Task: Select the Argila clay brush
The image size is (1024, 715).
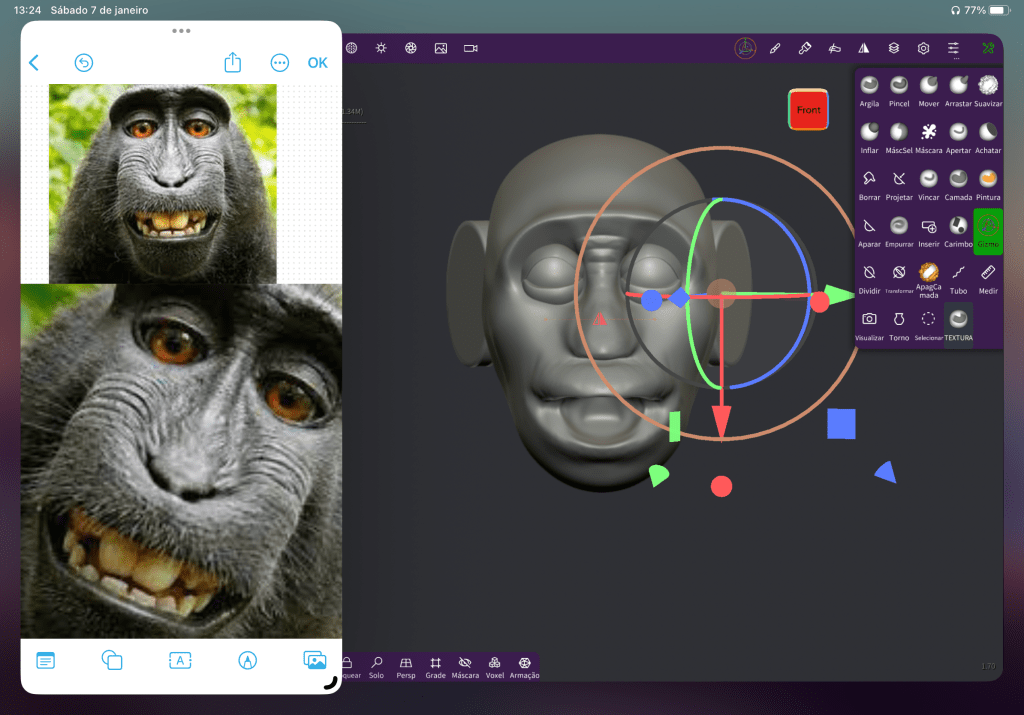Action: point(869,90)
